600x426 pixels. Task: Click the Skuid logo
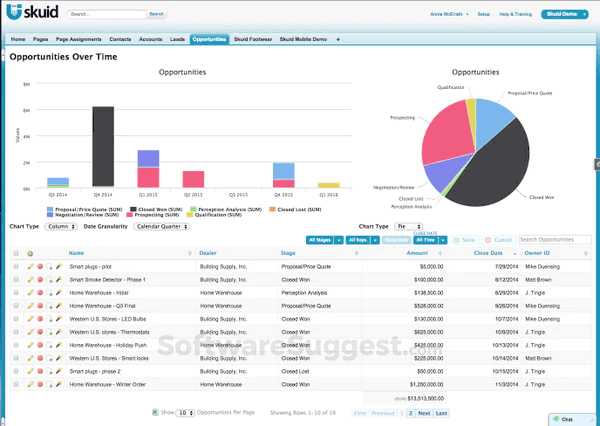[x=32, y=15]
